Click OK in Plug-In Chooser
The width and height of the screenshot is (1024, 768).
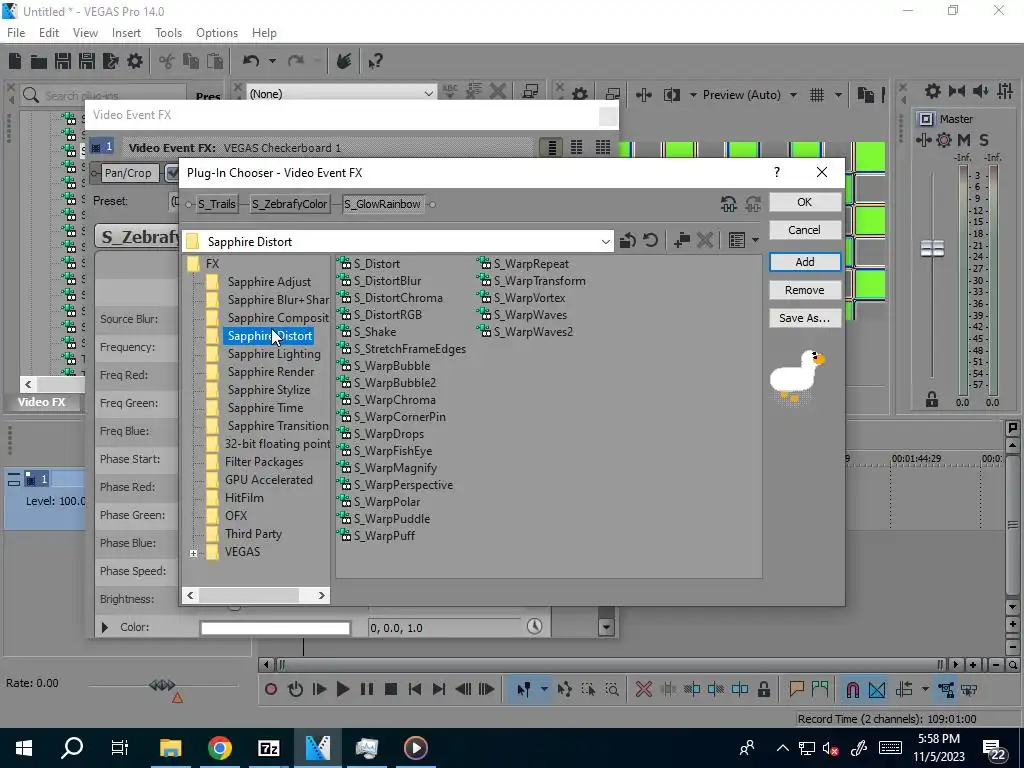805,202
